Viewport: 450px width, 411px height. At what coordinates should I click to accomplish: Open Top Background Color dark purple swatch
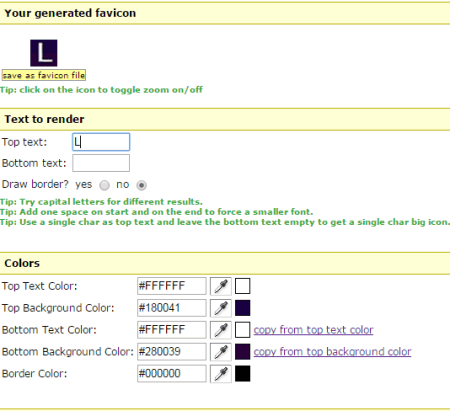coord(243,308)
